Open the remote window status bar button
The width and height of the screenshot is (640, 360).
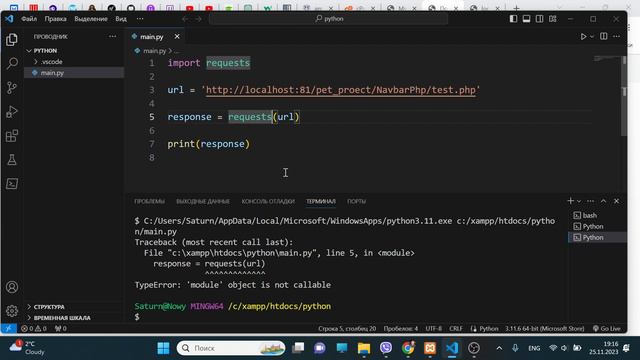tap(9, 328)
